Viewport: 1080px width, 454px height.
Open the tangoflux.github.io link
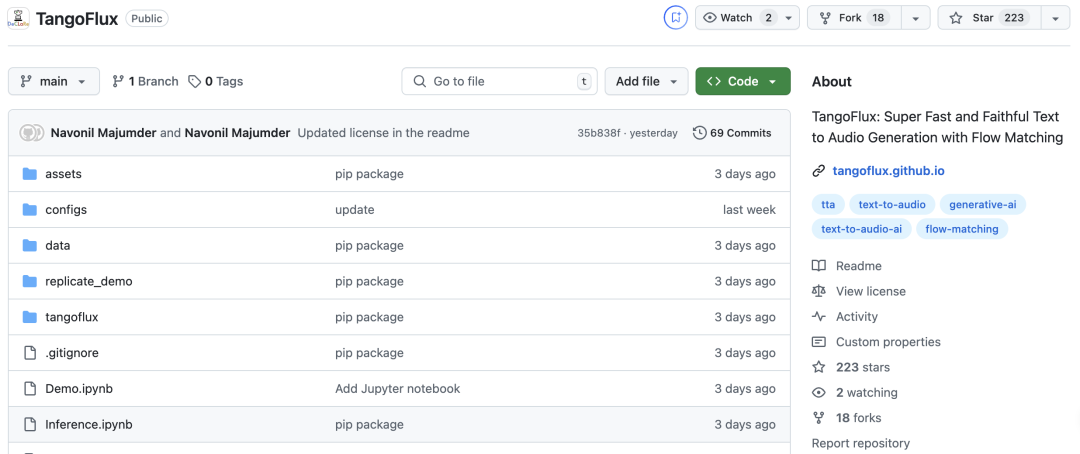click(888, 171)
